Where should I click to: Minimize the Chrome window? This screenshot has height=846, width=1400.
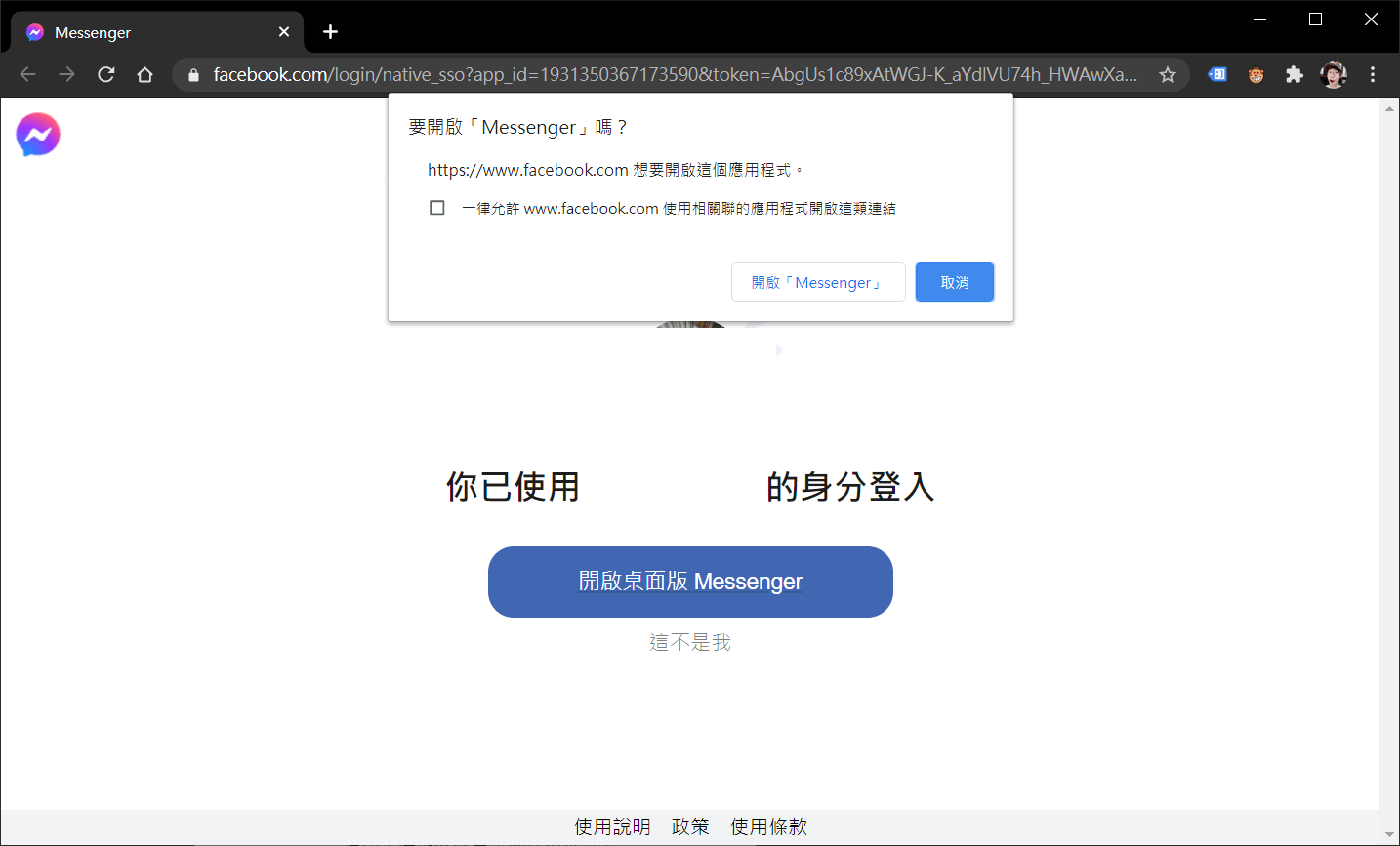1259,20
